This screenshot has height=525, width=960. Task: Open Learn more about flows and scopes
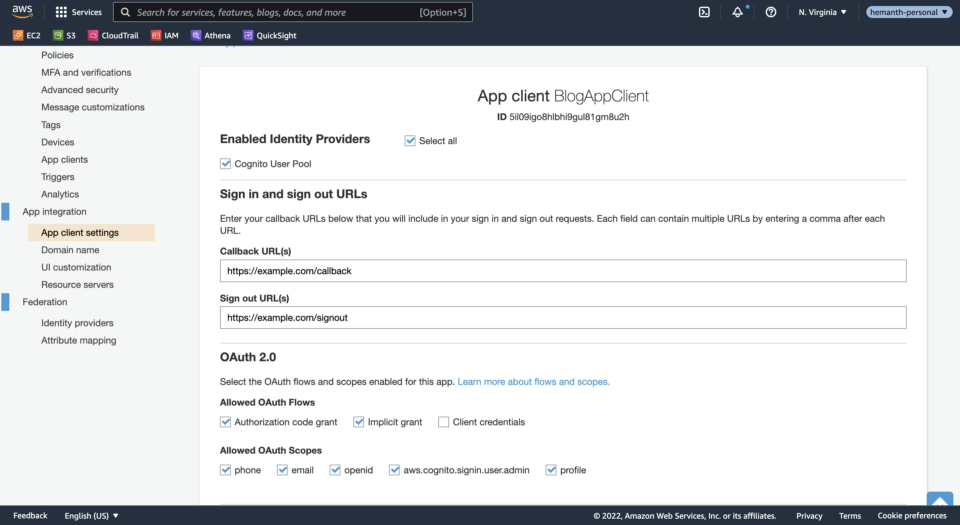click(533, 382)
